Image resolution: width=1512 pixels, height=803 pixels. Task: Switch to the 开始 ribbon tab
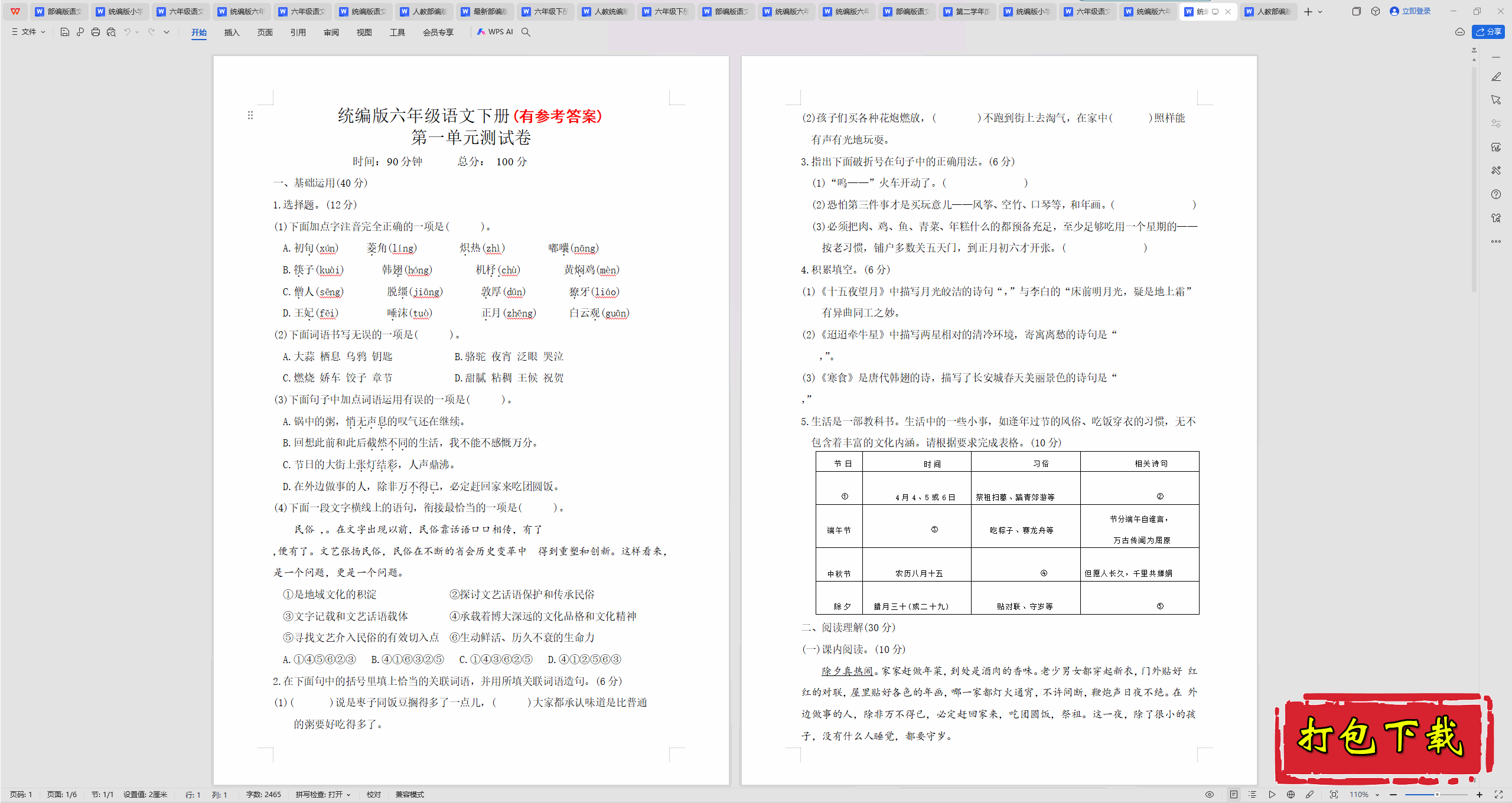point(199,32)
